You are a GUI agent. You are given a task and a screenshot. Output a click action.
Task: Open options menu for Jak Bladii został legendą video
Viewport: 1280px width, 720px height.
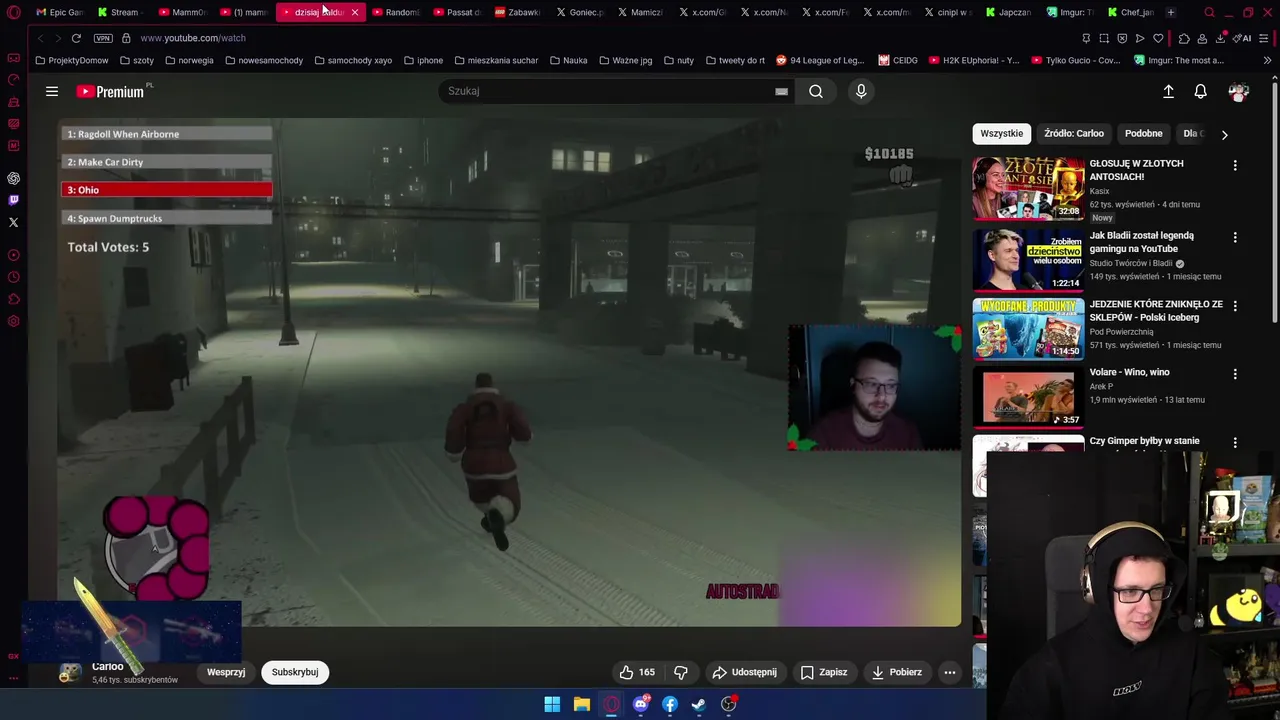(x=1235, y=237)
